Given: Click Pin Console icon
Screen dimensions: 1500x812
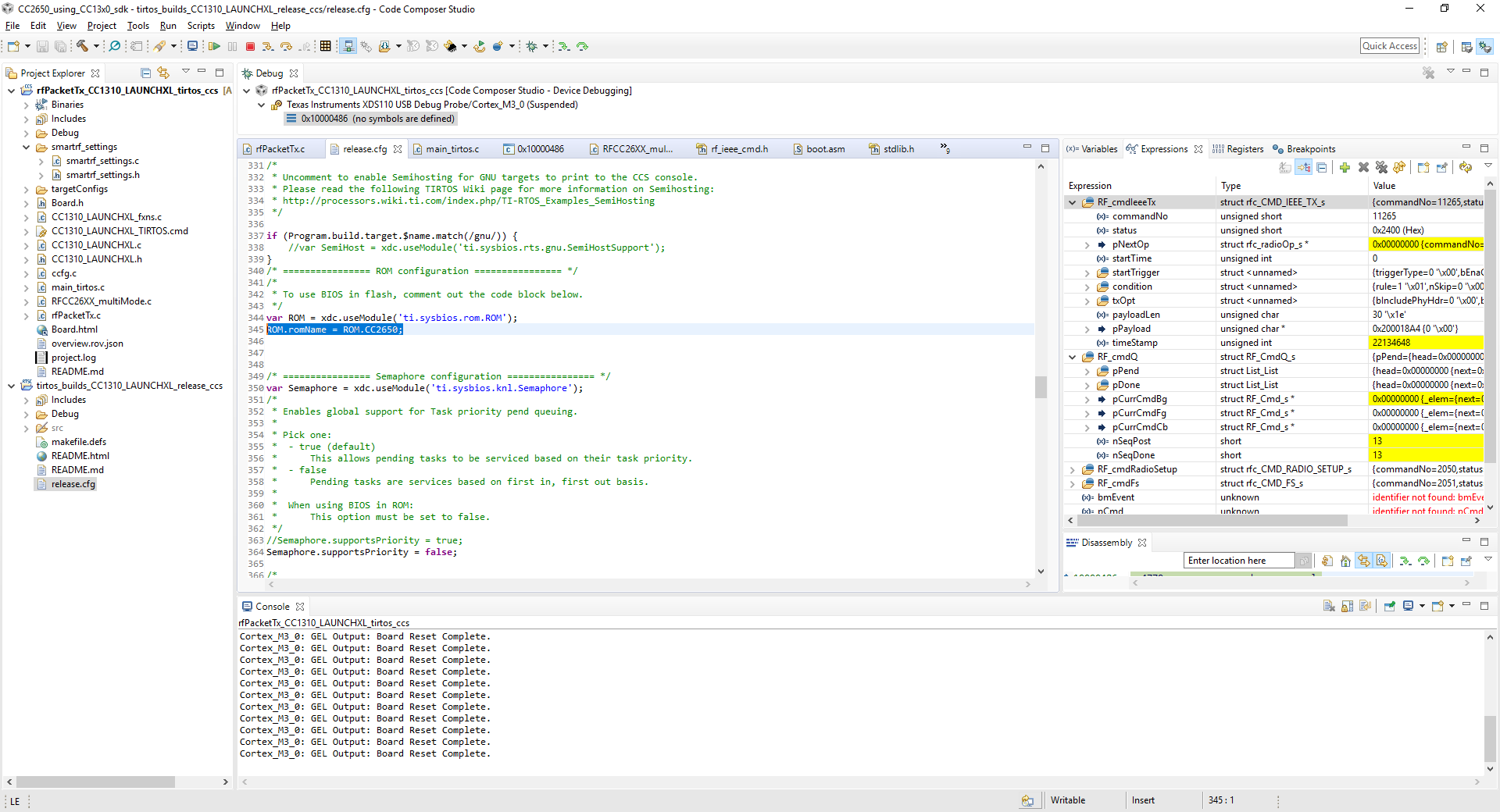Looking at the screenshot, I should (x=1390, y=606).
